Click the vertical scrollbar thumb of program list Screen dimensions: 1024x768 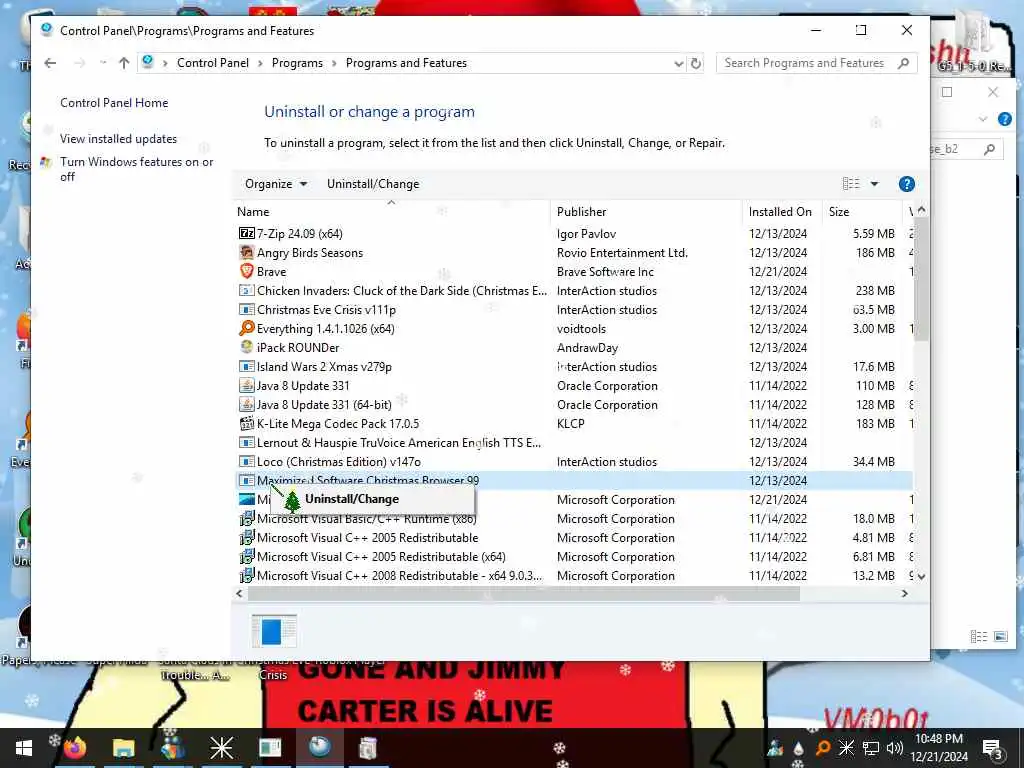click(921, 281)
